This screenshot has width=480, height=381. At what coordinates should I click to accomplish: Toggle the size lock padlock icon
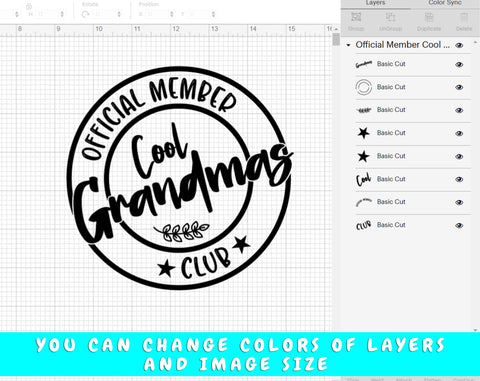[29, 6]
